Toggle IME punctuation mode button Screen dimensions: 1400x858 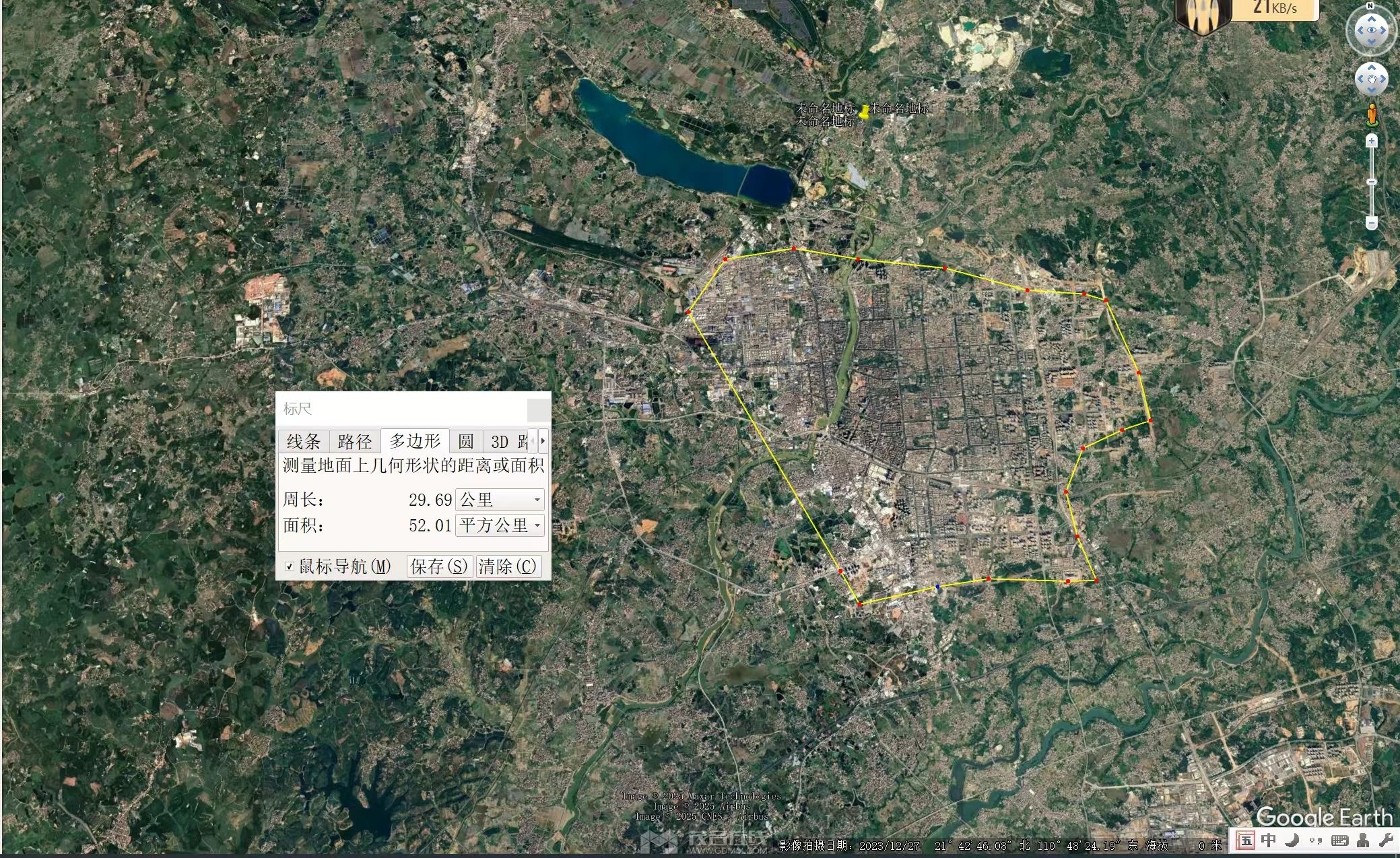tap(1314, 840)
